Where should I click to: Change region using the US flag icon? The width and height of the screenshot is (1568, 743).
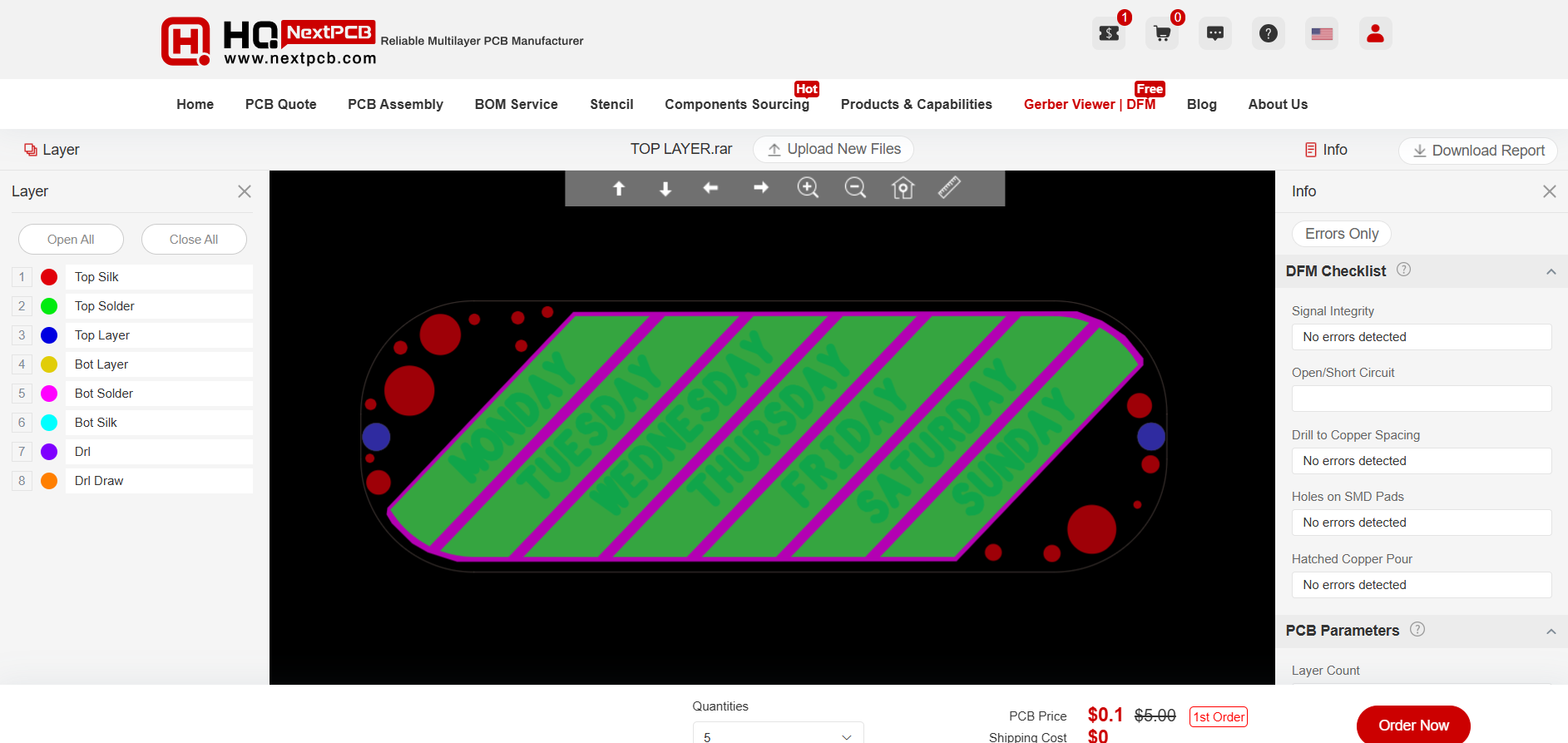point(1322,33)
